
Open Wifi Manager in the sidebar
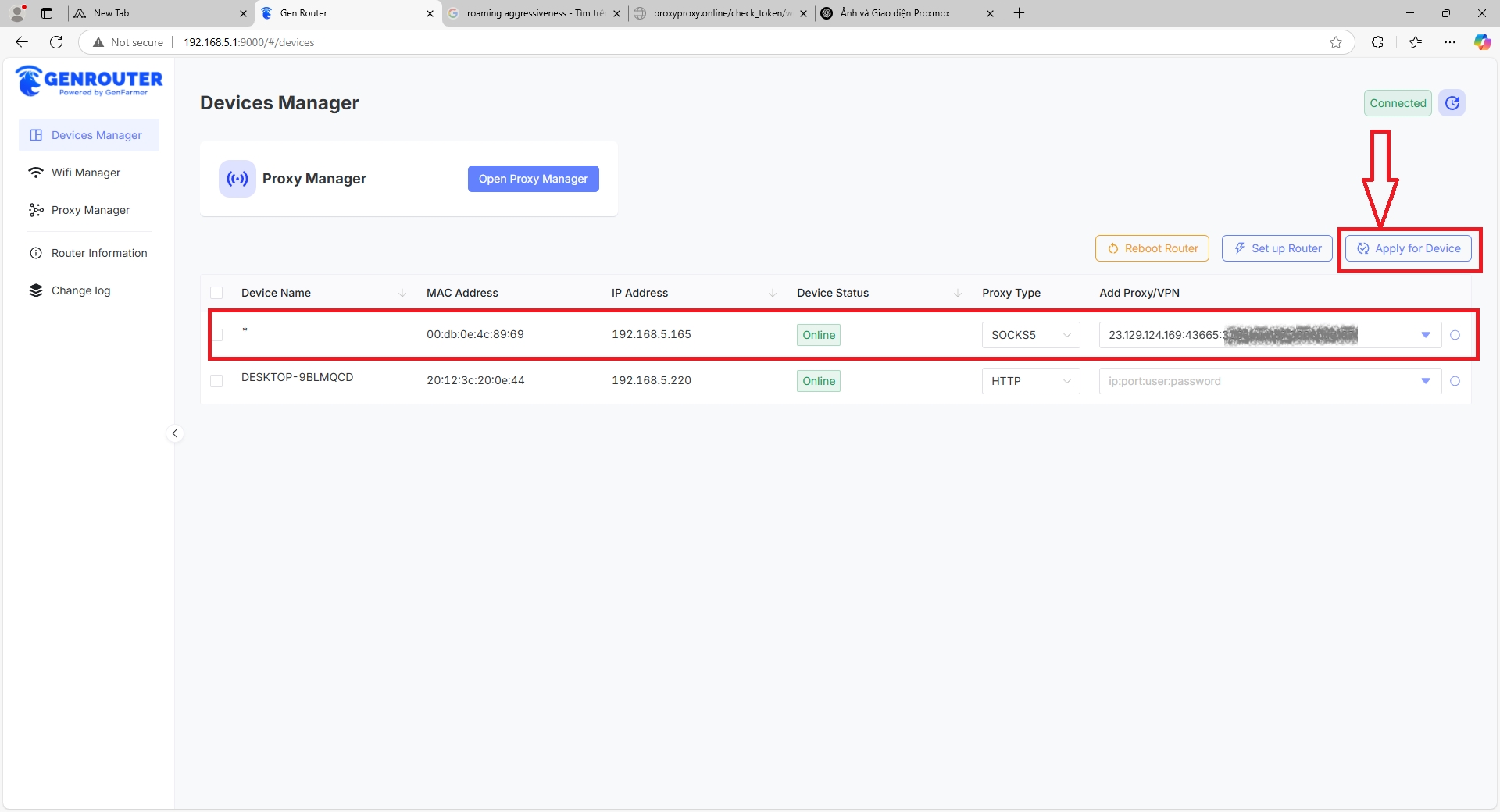pos(86,173)
